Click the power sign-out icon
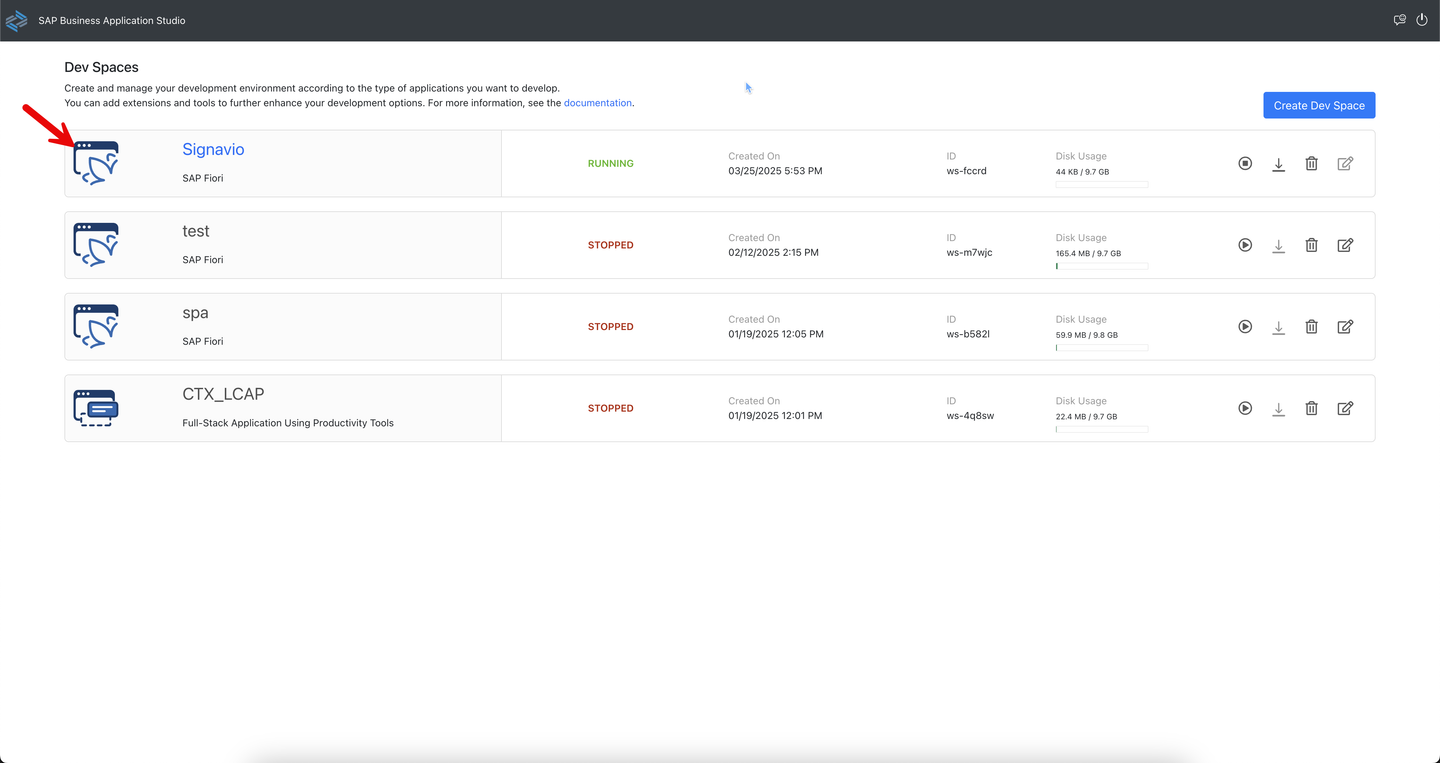1440x763 pixels. point(1422,20)
